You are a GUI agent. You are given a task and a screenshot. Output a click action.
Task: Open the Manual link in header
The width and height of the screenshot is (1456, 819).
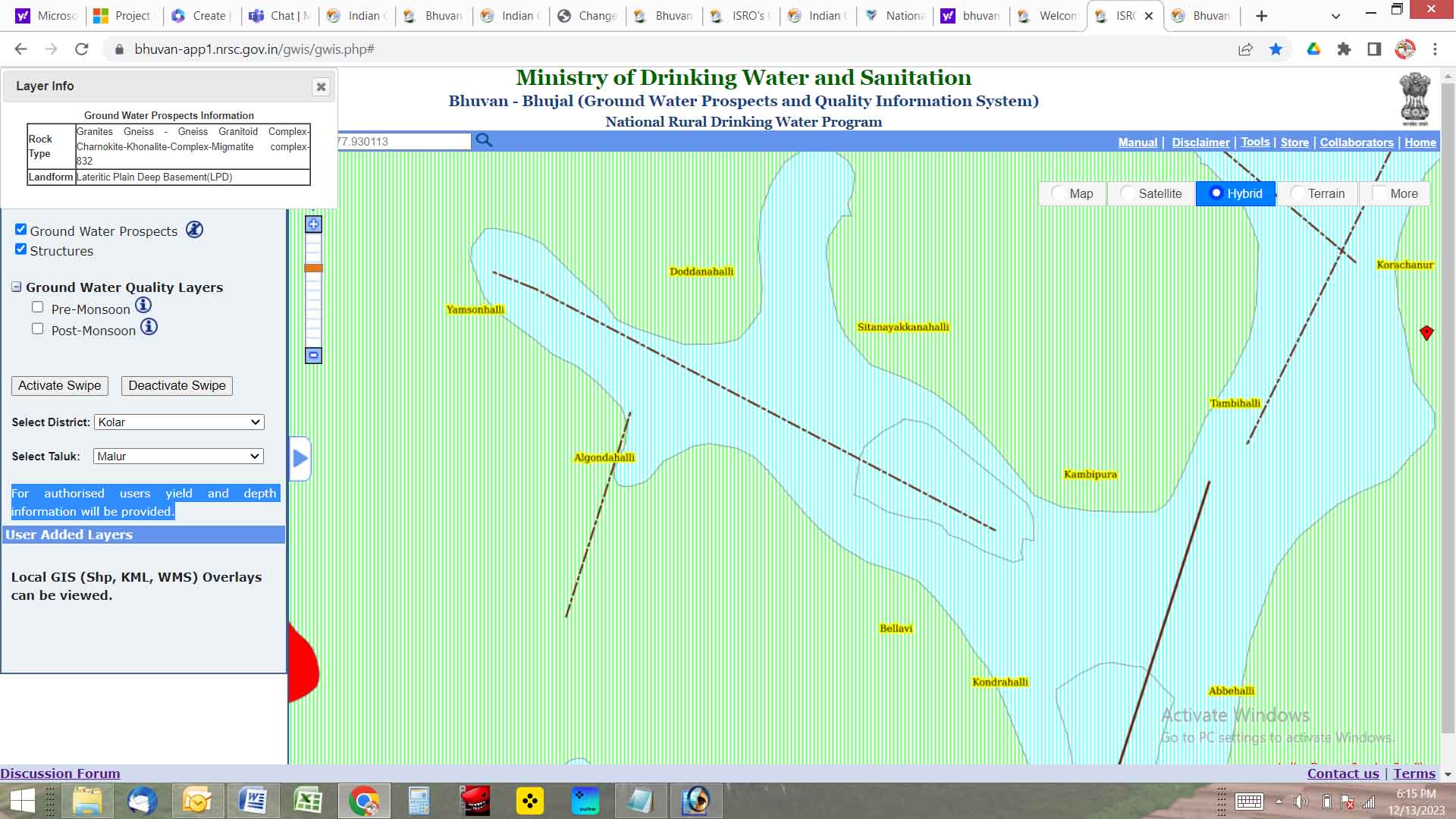tap(1137, 143)
